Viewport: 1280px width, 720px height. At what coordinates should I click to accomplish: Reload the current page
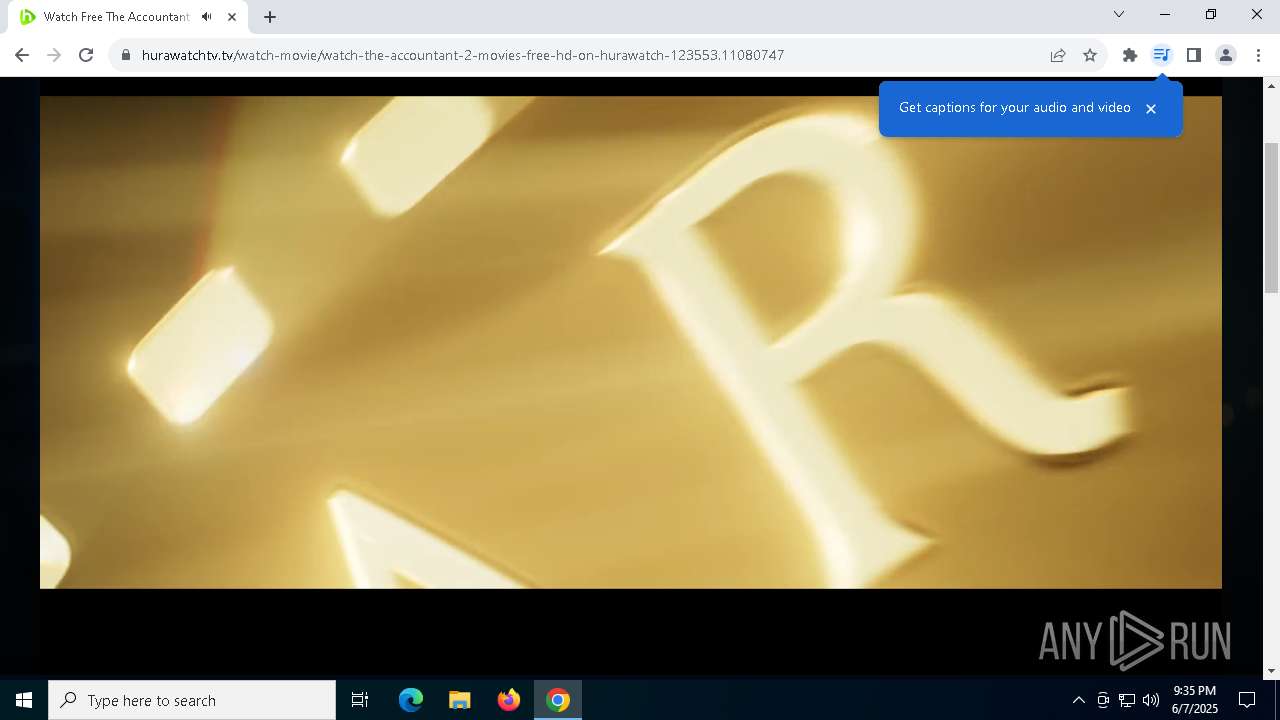(86, 55)
